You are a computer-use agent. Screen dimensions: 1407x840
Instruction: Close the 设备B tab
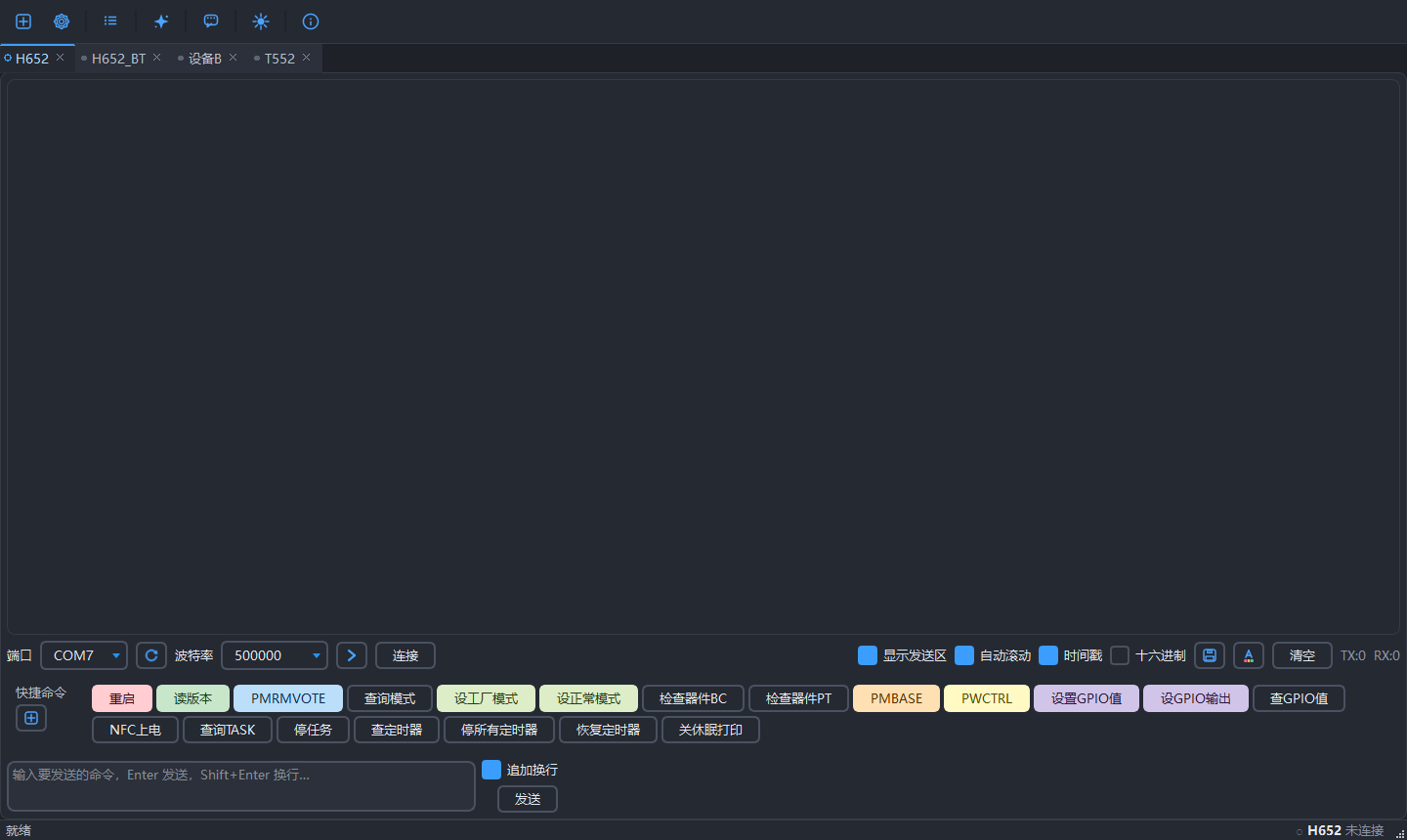tap(233, 58)
